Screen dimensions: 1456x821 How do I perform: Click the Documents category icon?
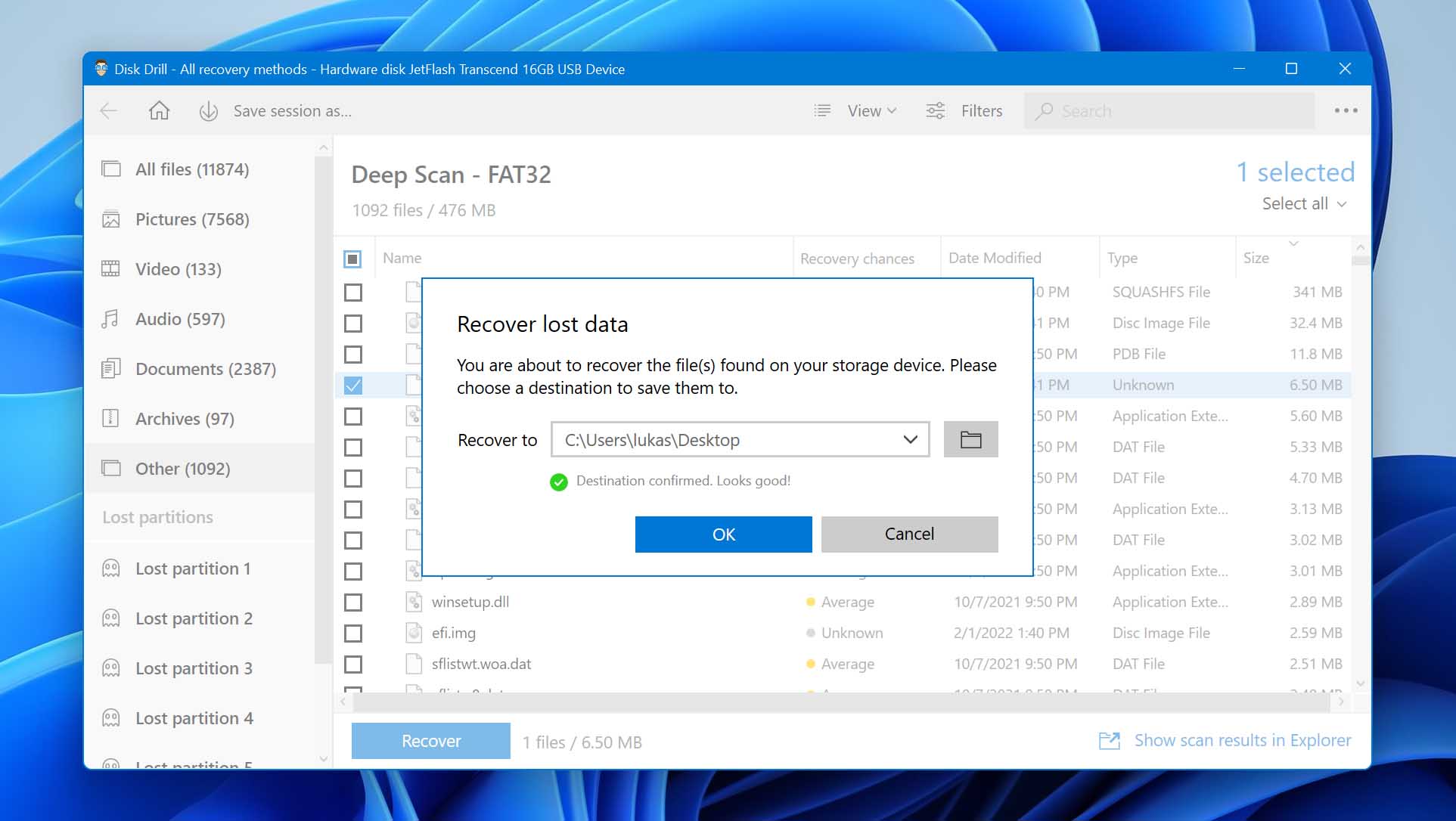(111, 369)
